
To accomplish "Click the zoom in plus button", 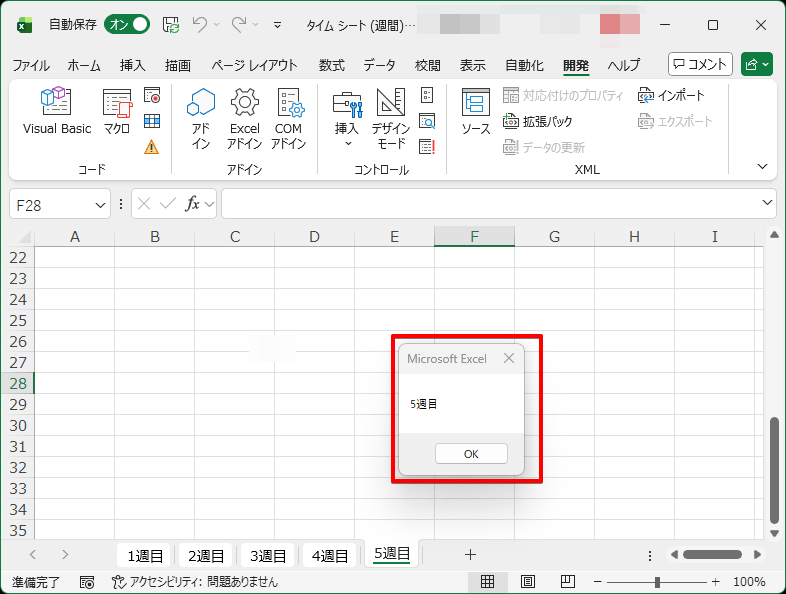I will (715, 582).
